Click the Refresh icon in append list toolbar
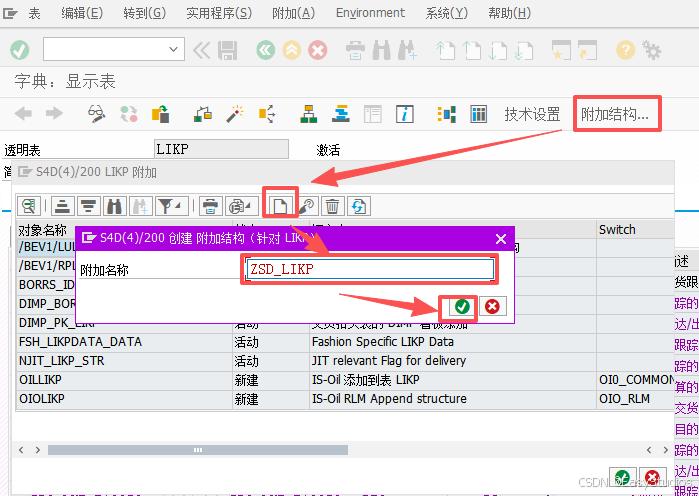Image resolution: width=699 pixels, height=496 pixels. click(x=358, y=206)
